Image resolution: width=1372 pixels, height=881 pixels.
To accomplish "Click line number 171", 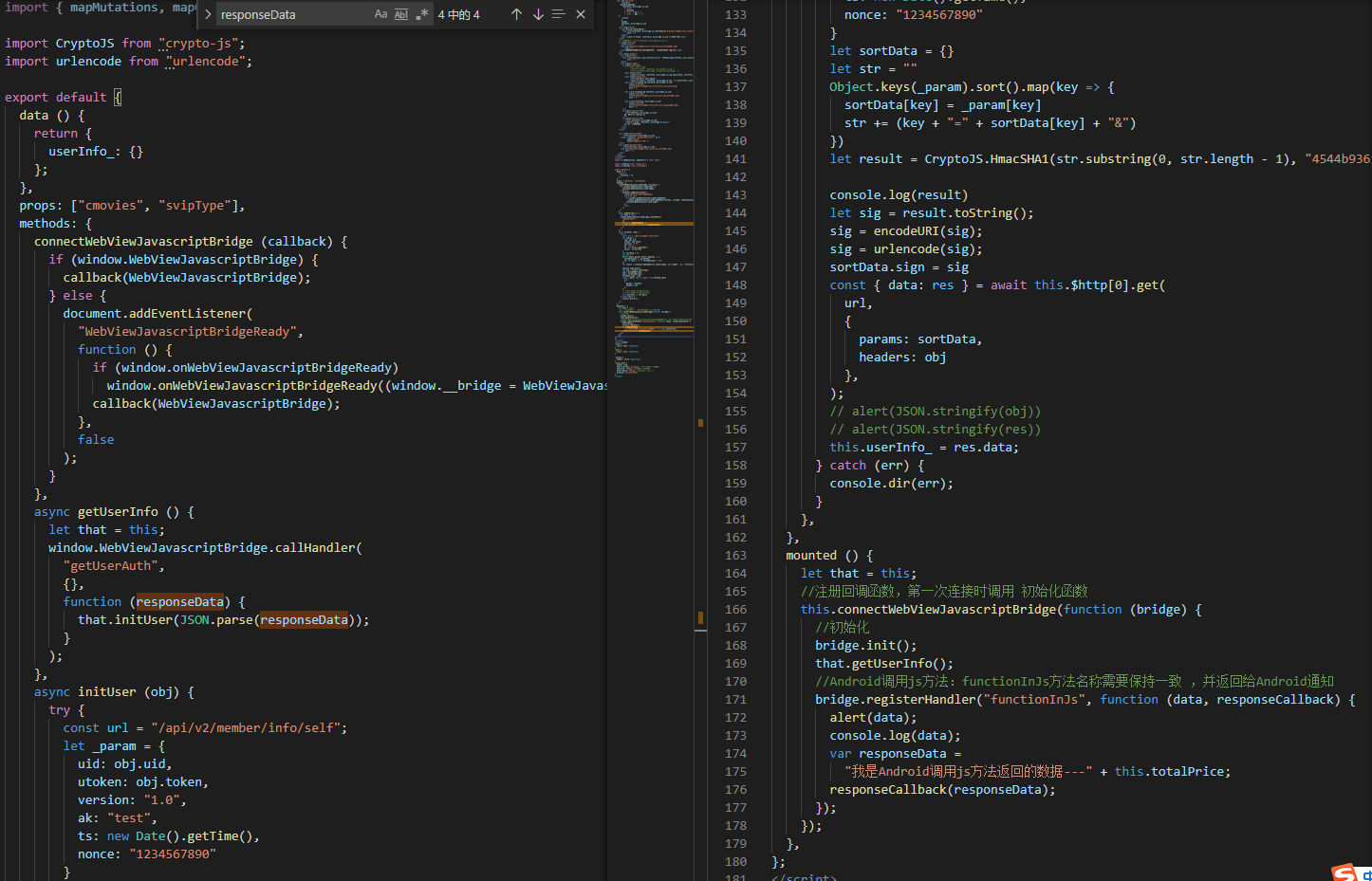I will click(x=735, y=700).
